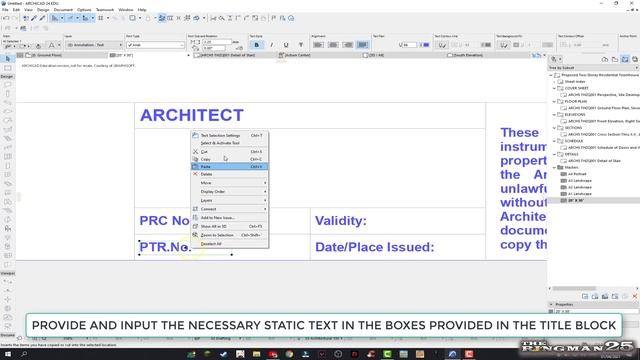Select A4 Portrait master layout
Screen dimensions: 640x360
point(577,174)
